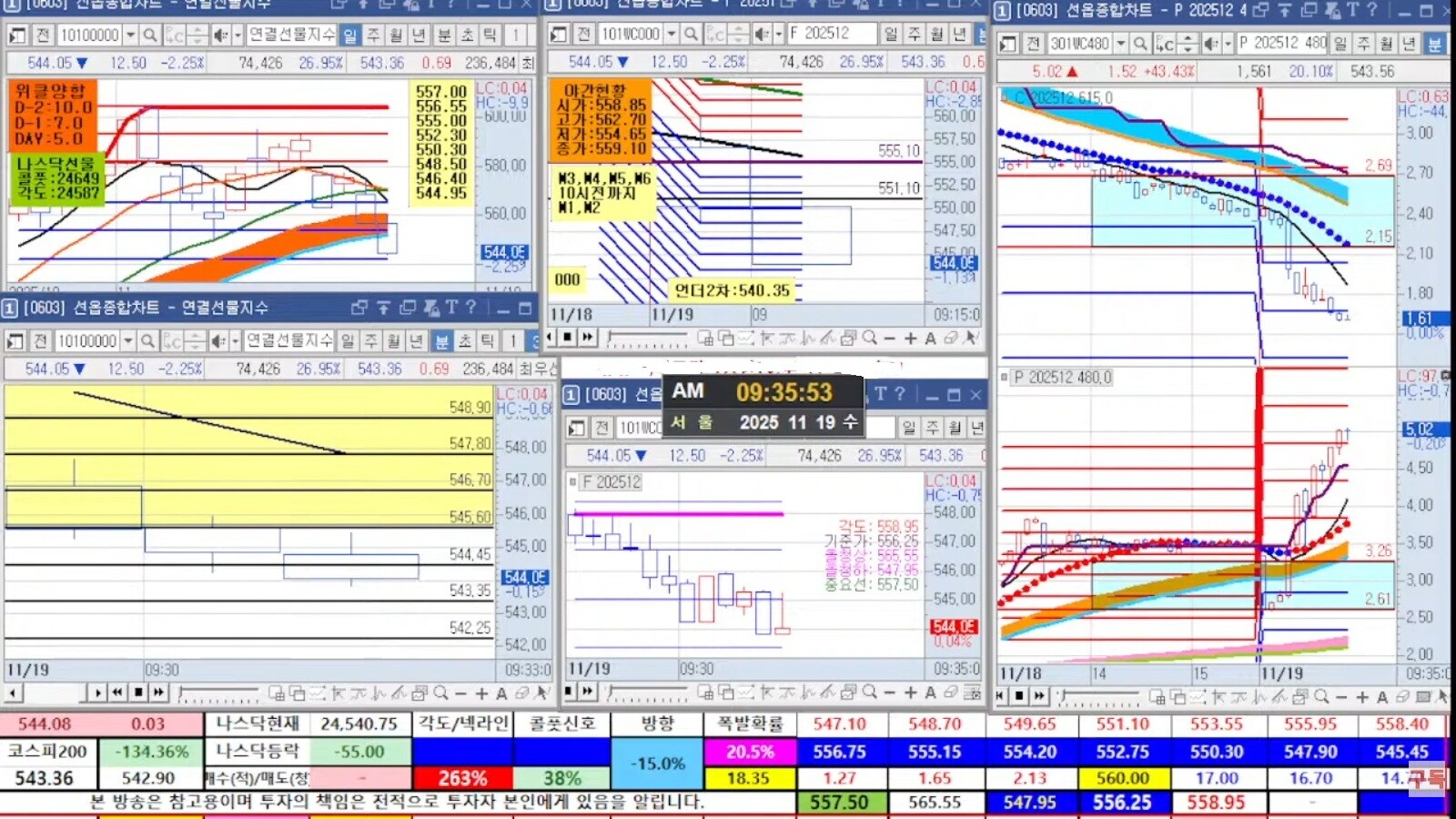
Task: Click the panel layout icon left of 전 in the upper 연결선물지수 window
Action: pos(17,35)
